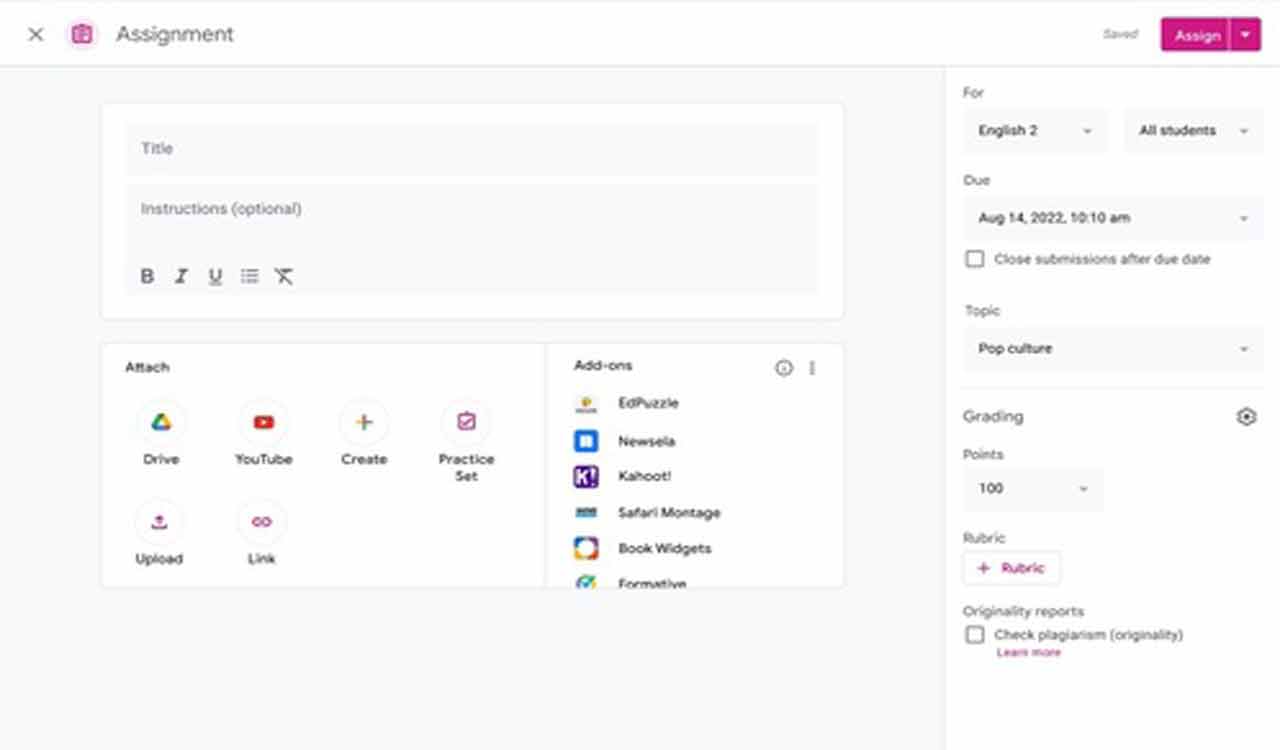Image resolution: width=1280 pixels, height=750 pixels.
Task: Enable Check plagiarism originality report
Action: tap(974, 634)
